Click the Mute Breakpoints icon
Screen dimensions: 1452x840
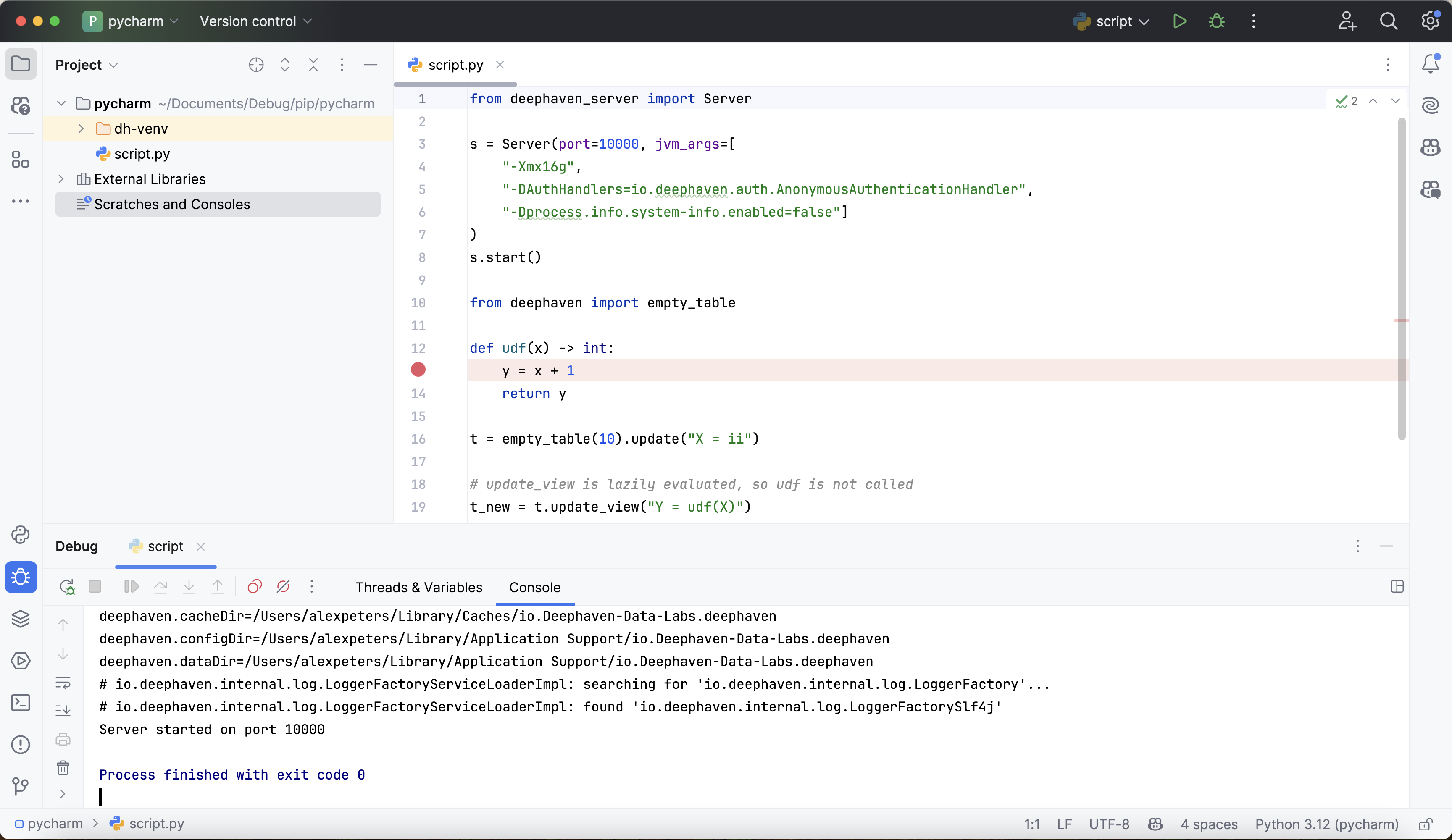click(283, 586)
